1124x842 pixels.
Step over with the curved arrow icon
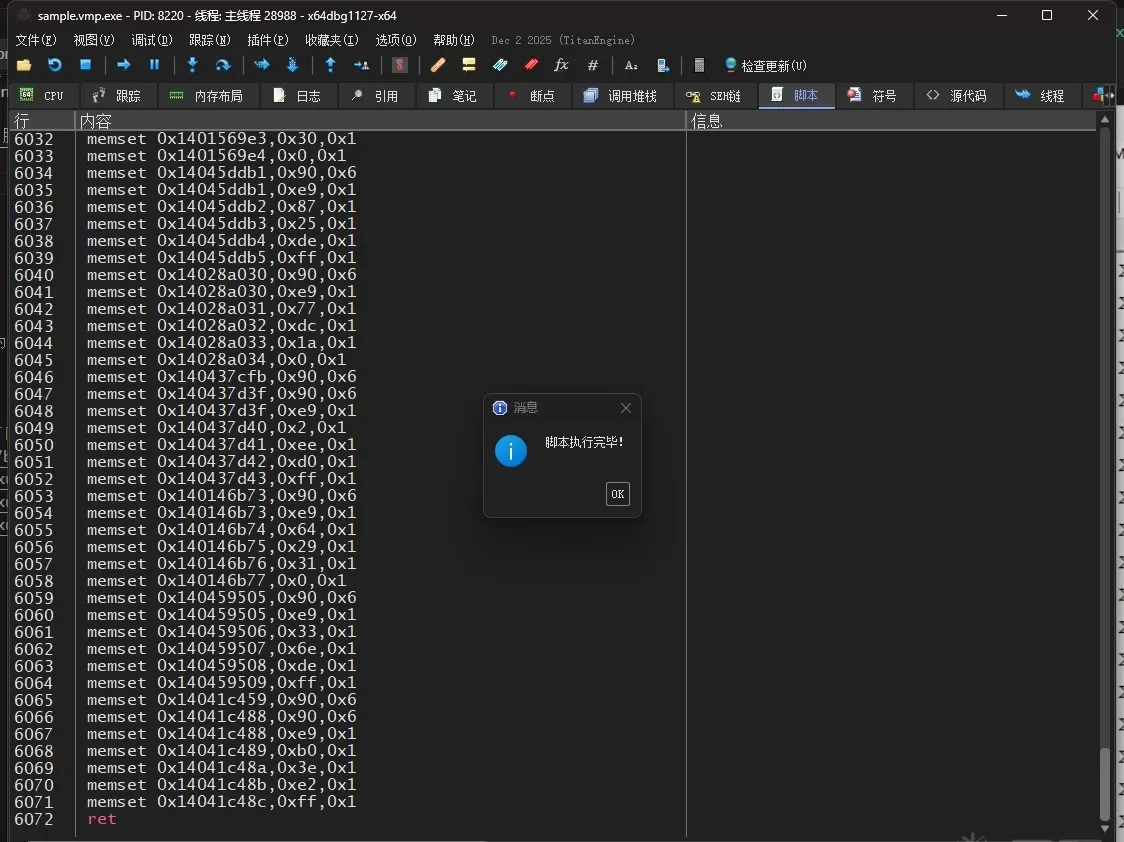(223, 65)
